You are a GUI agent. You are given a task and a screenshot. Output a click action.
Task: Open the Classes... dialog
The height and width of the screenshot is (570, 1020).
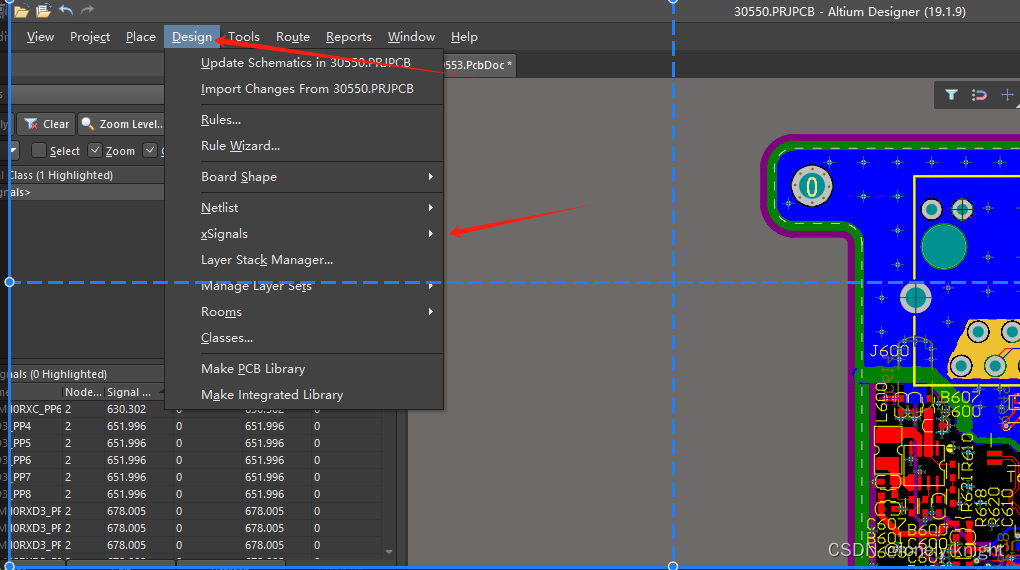click(x=304, y=338)
